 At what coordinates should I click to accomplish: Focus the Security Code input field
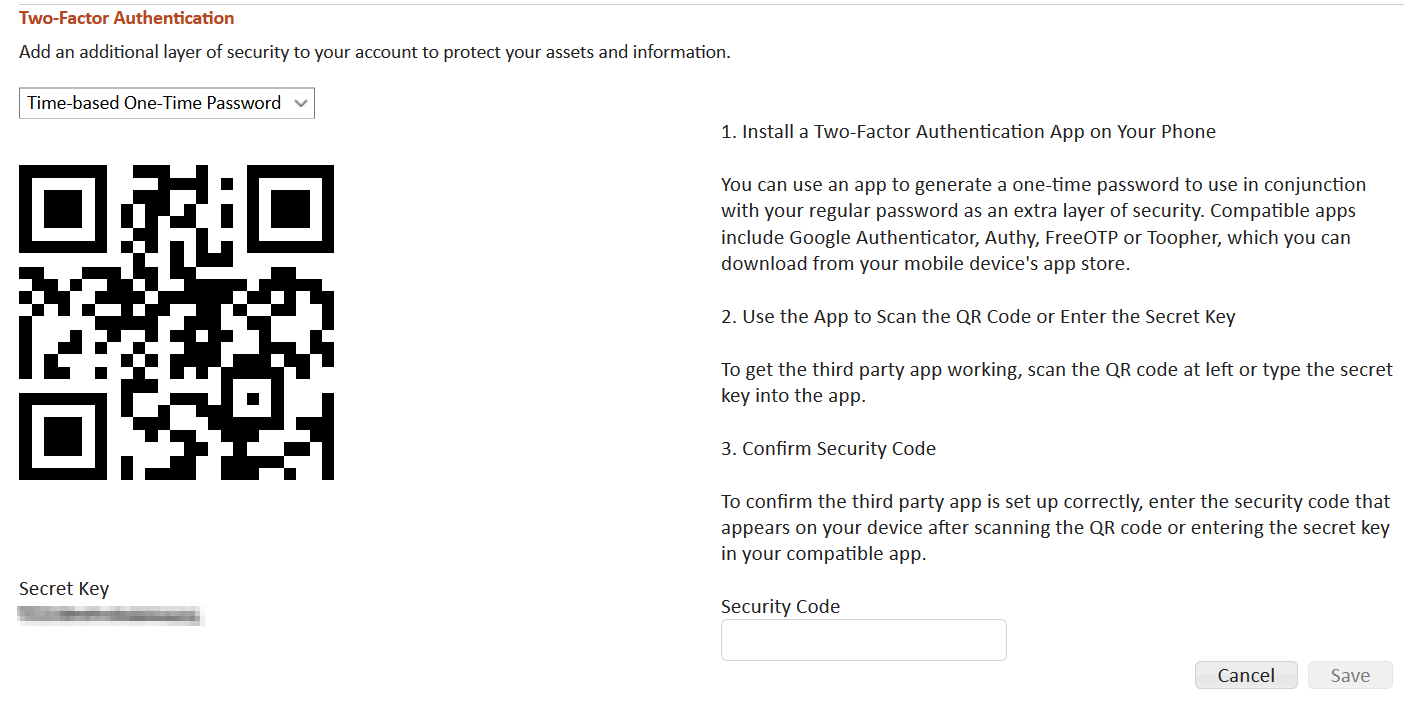[863, 640]
